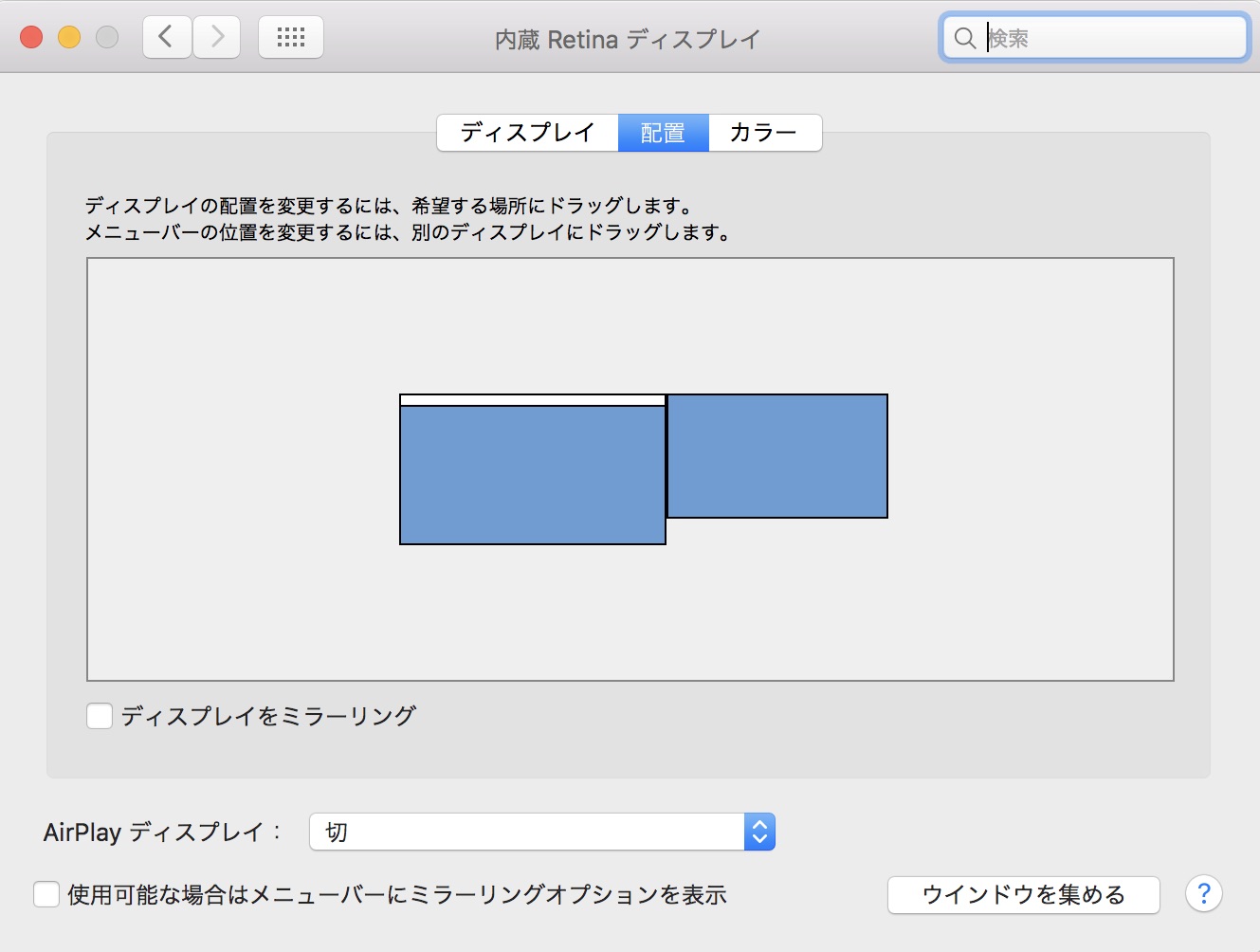The height and width of the screenshot is (952, 1260).
Task: Go back with the left chevron button
Action: click(x=167, y=38)
